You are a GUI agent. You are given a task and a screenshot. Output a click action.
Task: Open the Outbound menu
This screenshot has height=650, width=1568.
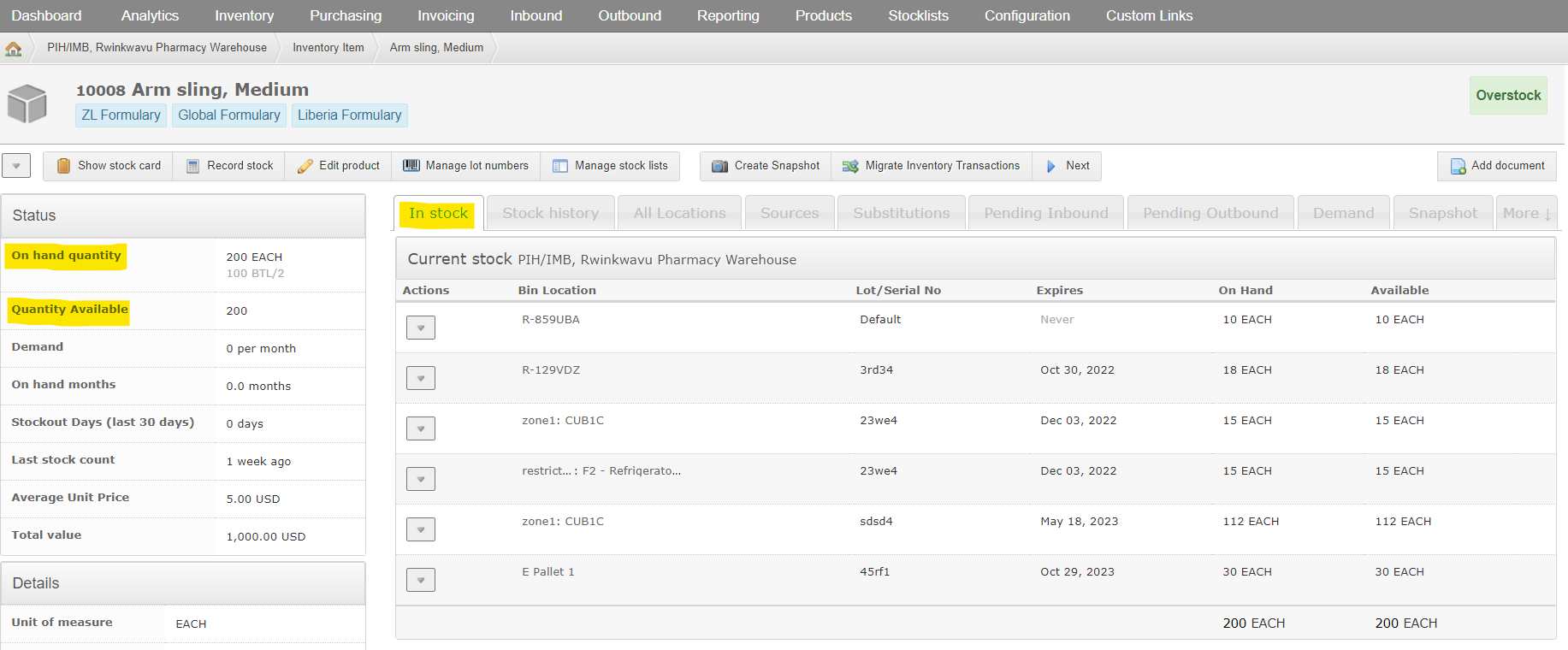tap(630, 15)
